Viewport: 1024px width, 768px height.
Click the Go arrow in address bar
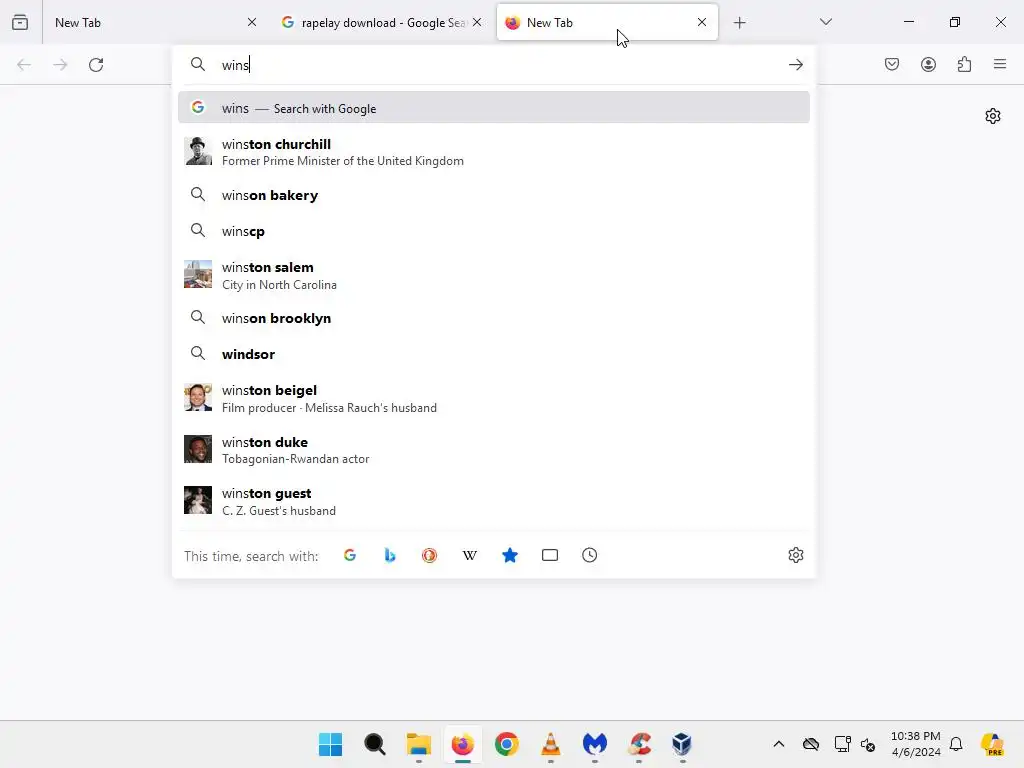click(795, 65)
